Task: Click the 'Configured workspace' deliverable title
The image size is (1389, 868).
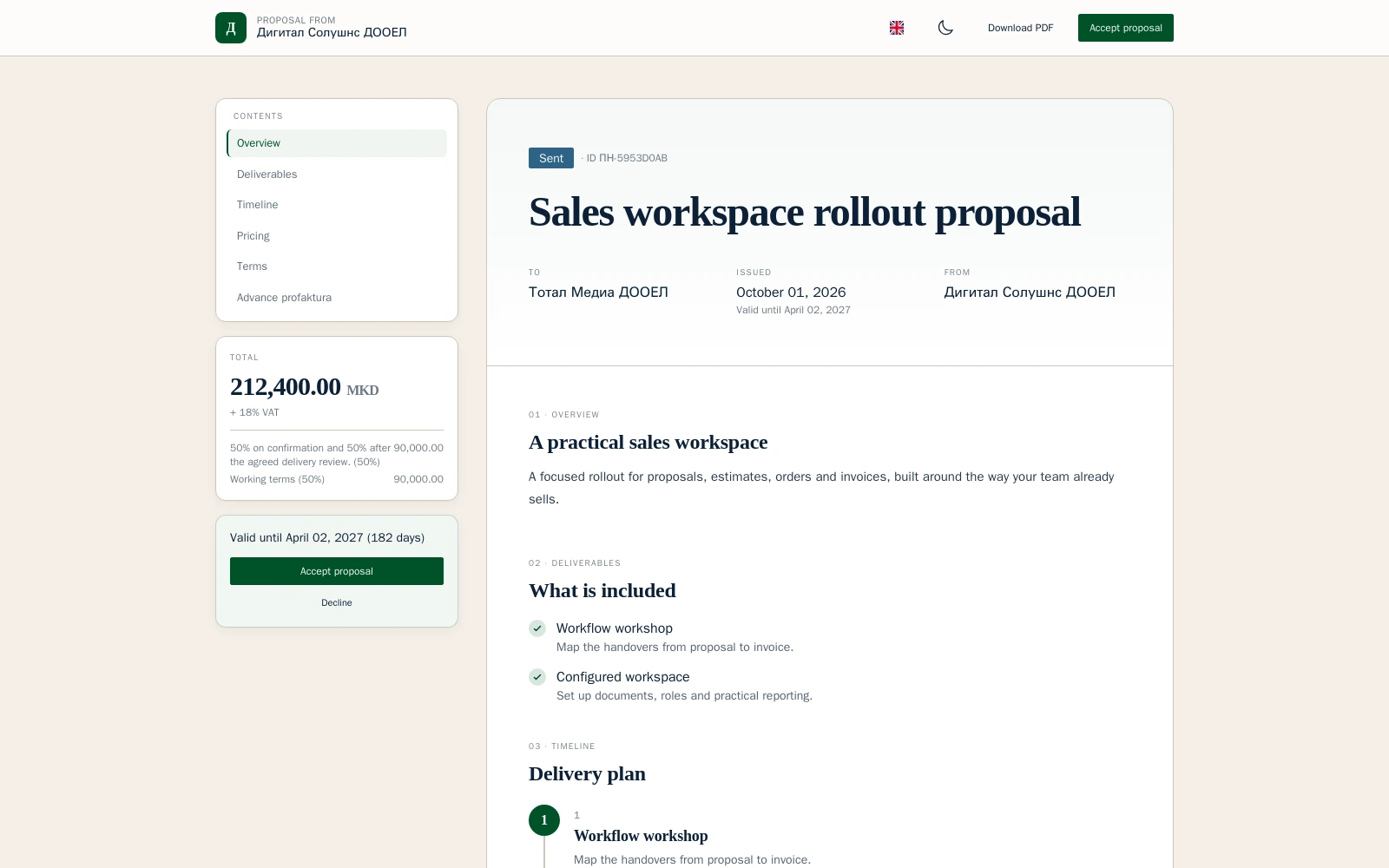Action: coord(623,677)
